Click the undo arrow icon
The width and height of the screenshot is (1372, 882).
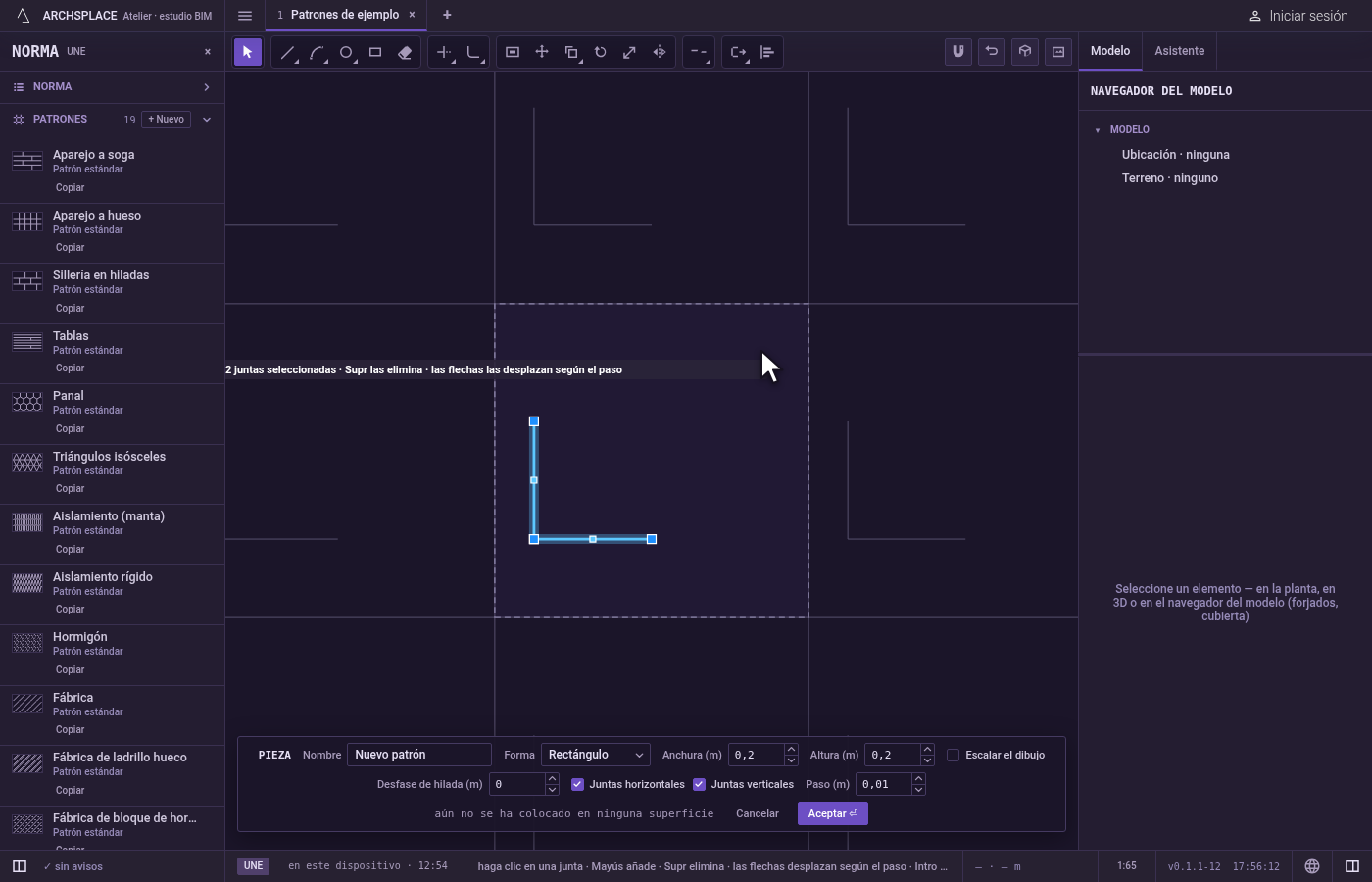coord(992,52)
